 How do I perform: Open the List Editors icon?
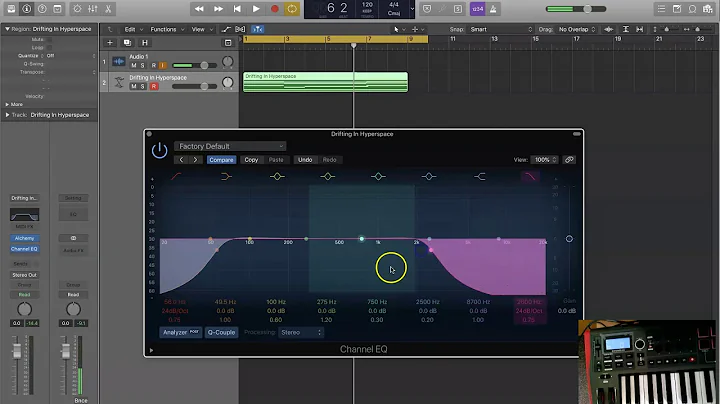tap(661, 9)
